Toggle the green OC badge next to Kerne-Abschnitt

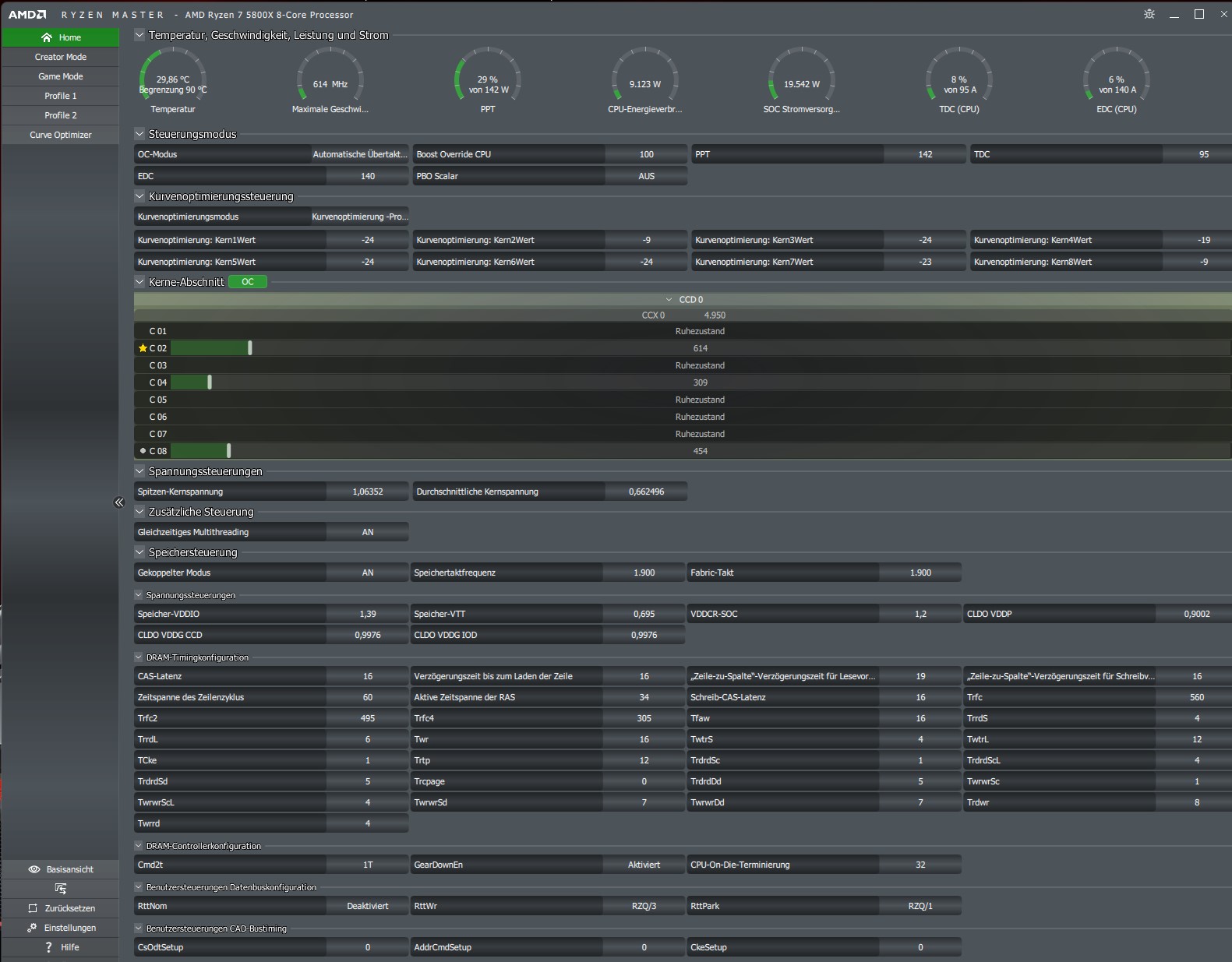(248, 282)
